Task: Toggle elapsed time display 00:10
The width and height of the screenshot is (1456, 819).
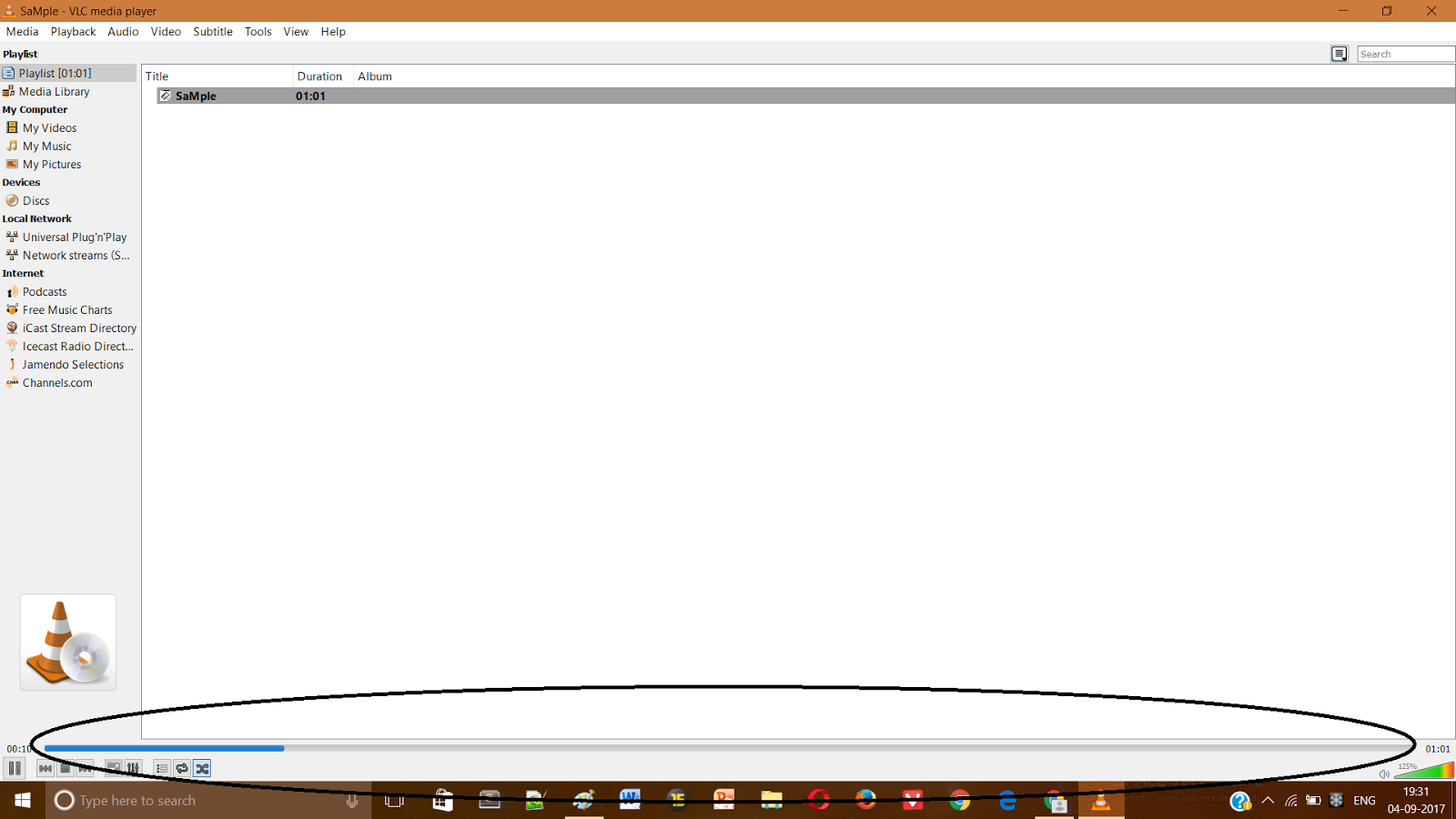Action: pos(19,749)
